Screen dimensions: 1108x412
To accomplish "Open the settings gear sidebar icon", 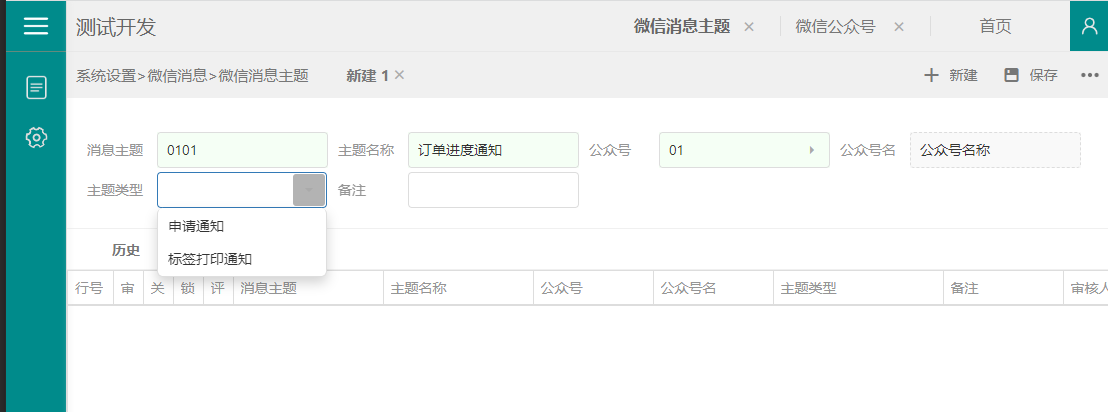I will coord(36,137).
